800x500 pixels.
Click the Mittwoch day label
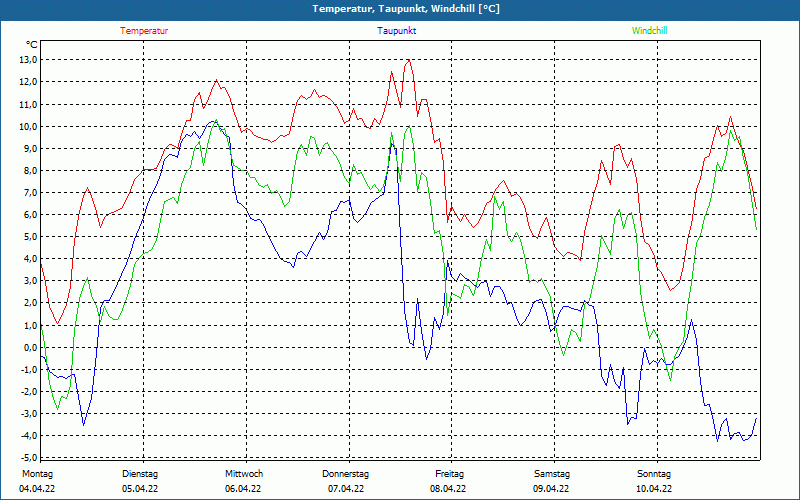(x=244, y=474)
